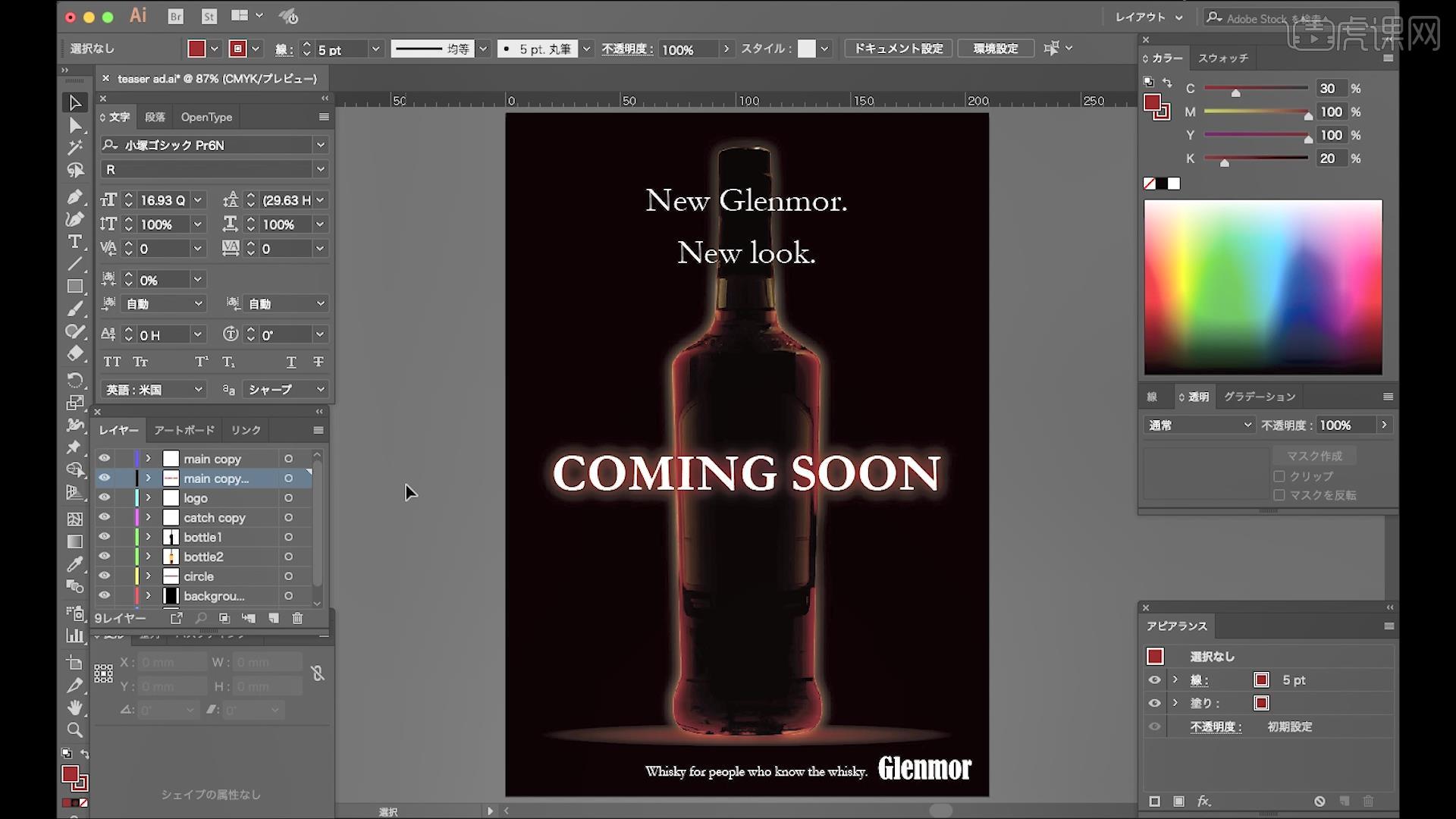
Task: Click the ドキュメント設定 button
Action: (899, 49)
